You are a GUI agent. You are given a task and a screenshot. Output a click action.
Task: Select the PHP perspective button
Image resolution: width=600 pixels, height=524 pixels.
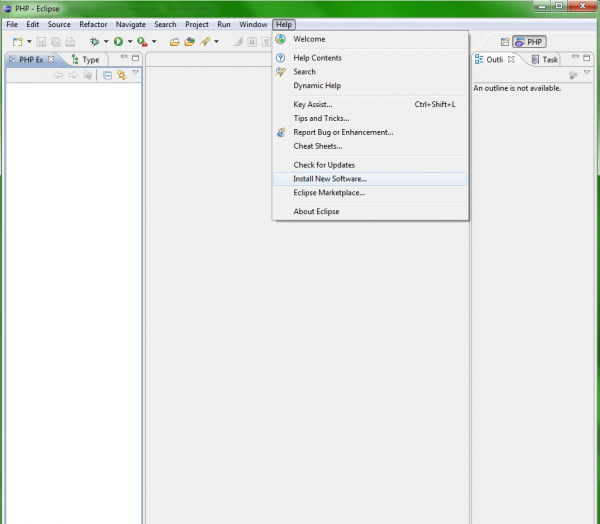(x=530, y=42)
